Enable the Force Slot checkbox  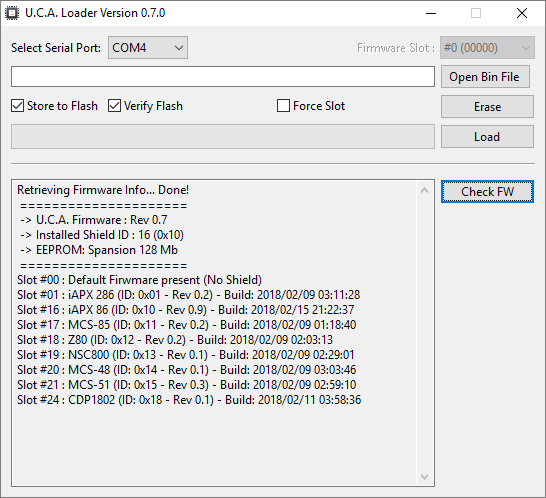click(283, 106)
